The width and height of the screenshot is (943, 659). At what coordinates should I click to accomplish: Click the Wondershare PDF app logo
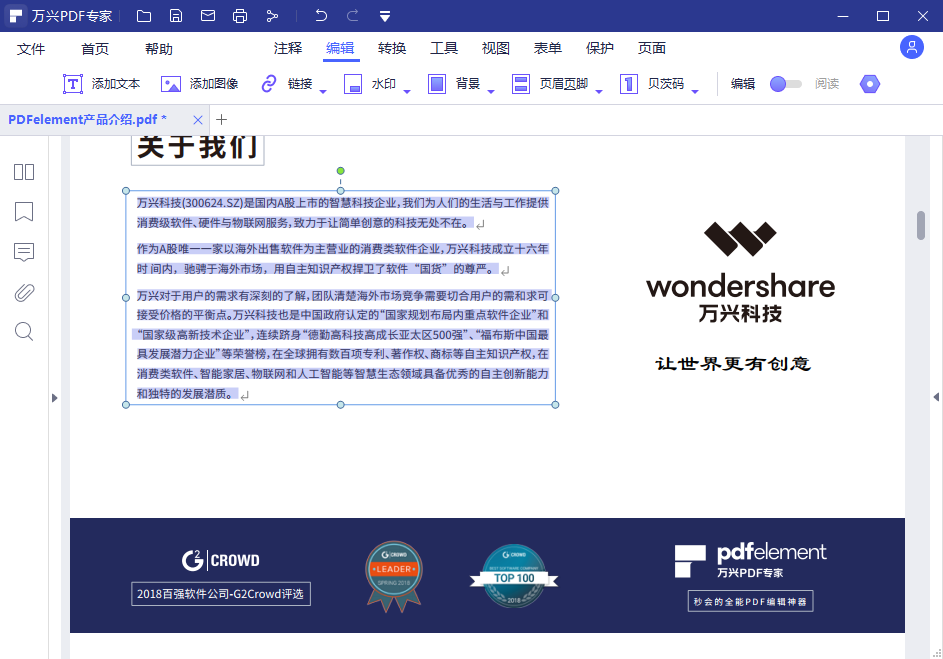point(16,16)
